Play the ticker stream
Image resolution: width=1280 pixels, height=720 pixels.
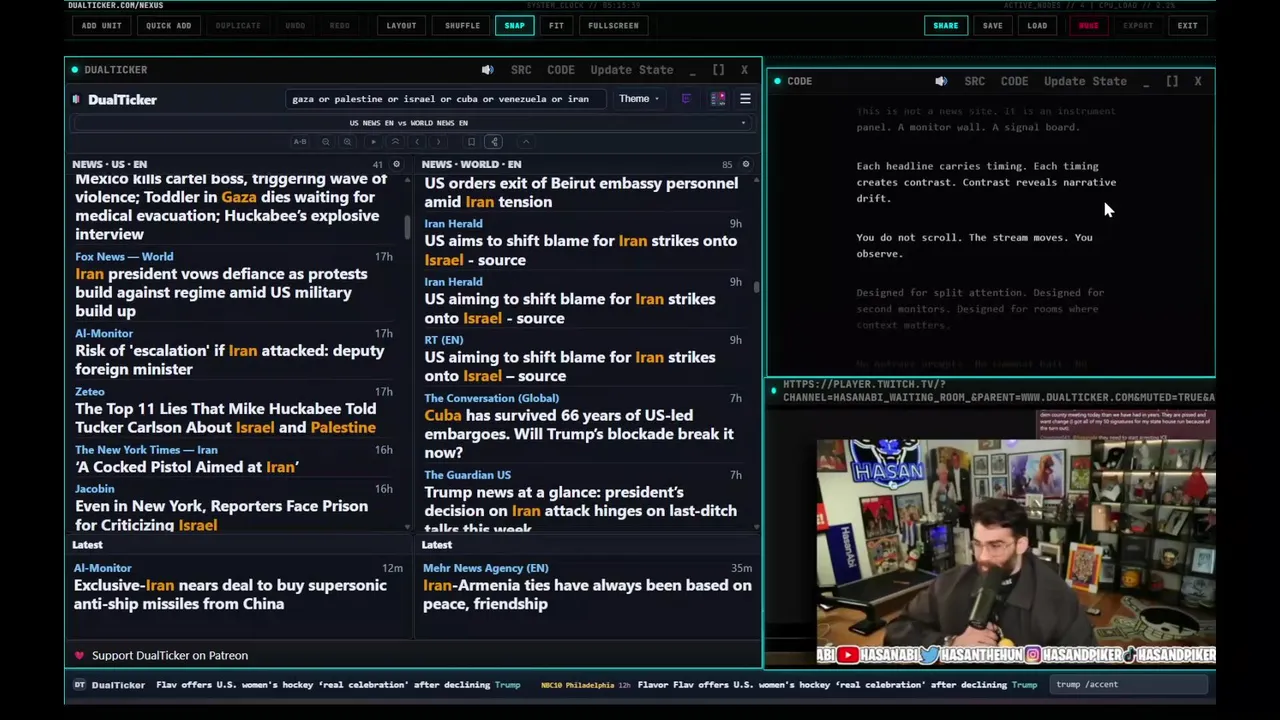tap(374, 142)
